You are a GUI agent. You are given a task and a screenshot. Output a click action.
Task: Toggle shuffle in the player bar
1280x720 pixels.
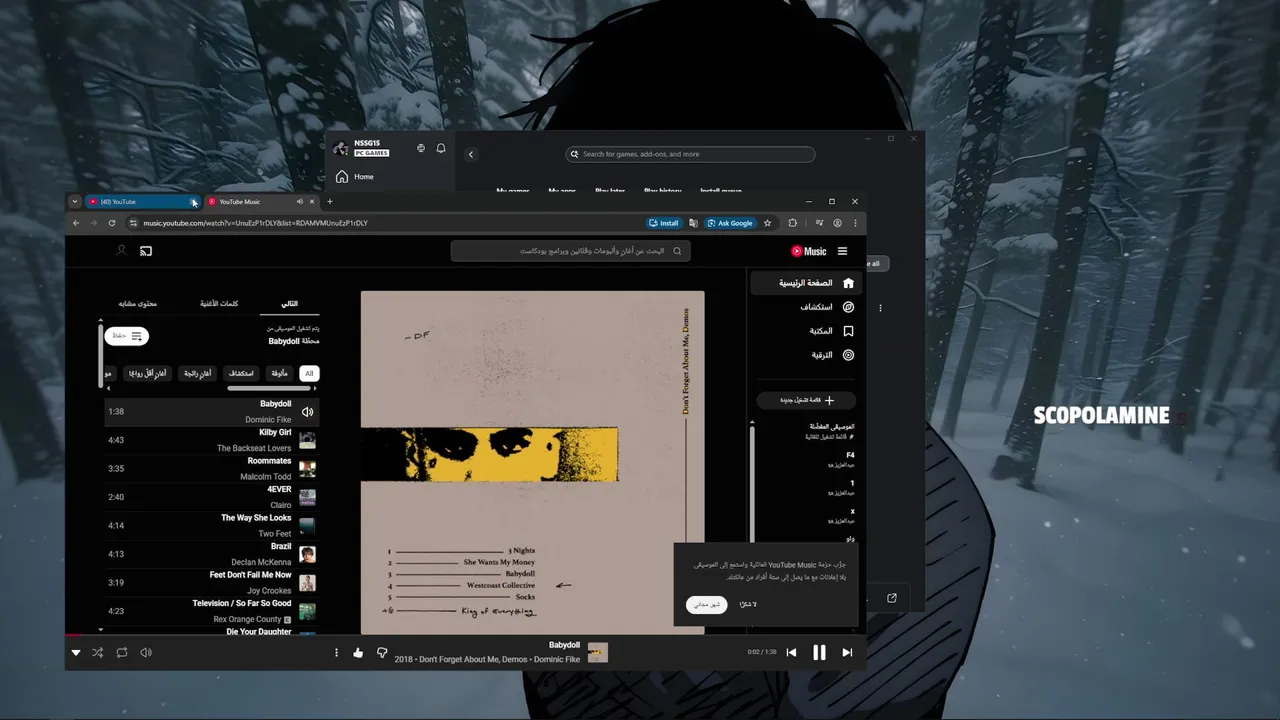click(97, 652)
